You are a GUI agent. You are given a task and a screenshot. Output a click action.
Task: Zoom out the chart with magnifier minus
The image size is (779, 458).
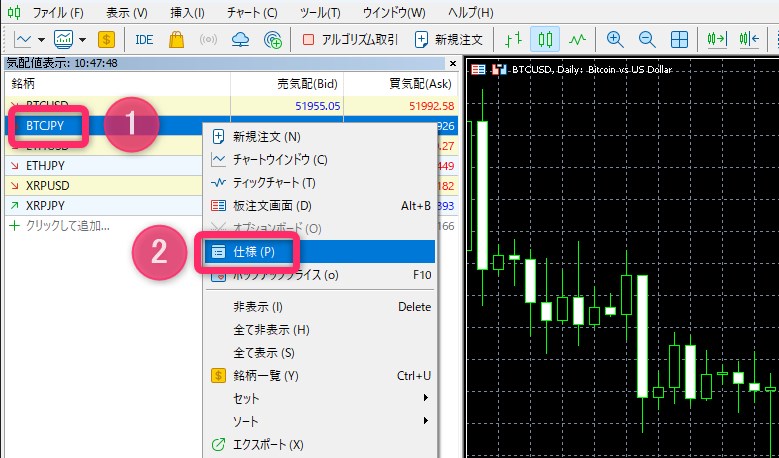647,40
